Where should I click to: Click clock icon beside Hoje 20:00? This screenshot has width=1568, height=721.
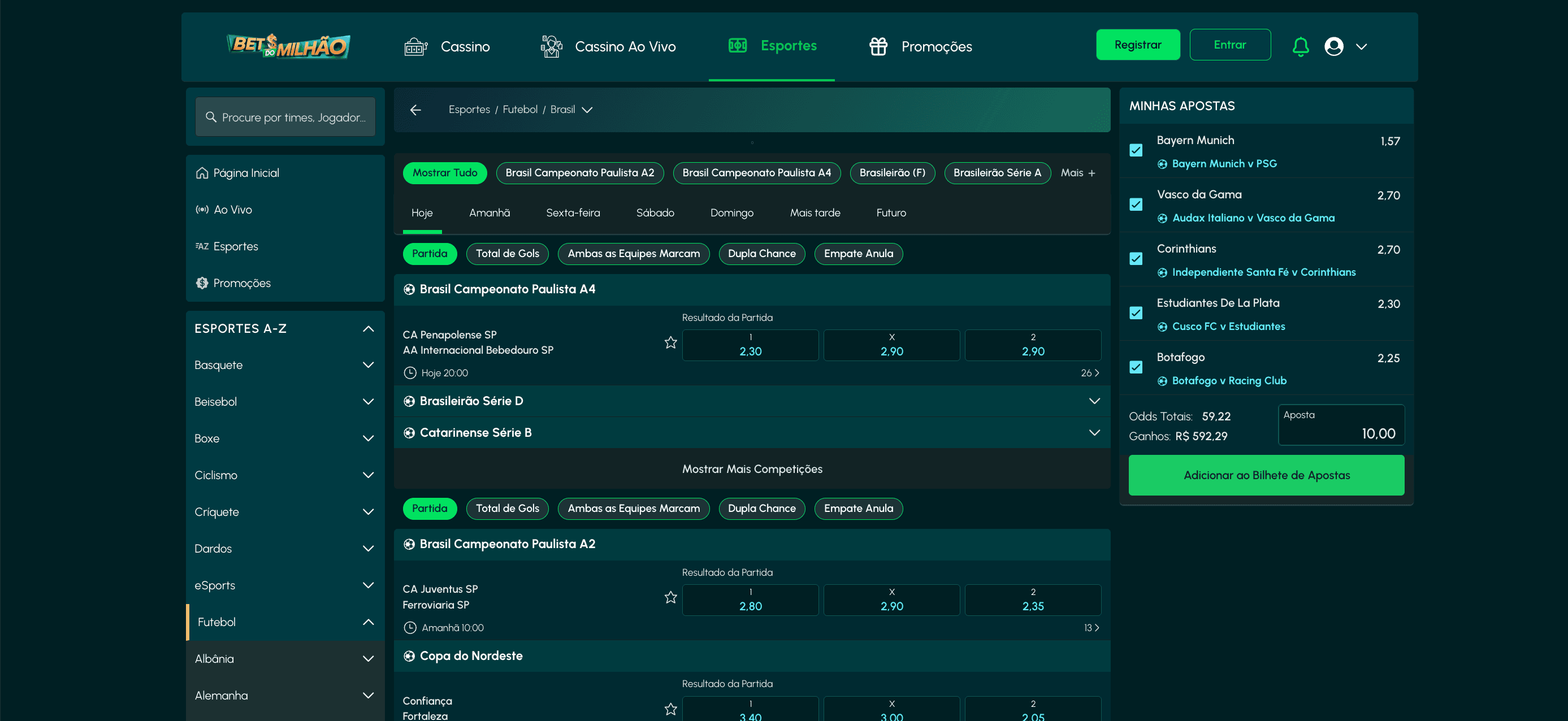410,373
